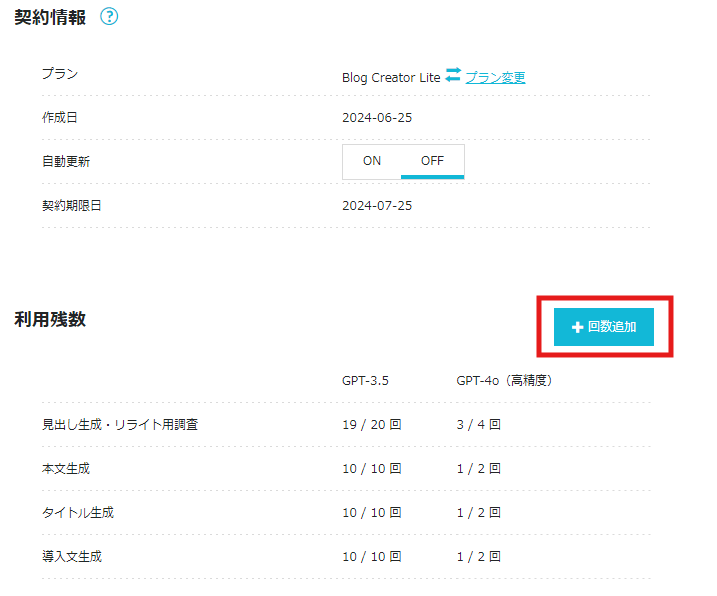The height and width of the screenshot is (596, 717).
Task: Click the 契約情報 heading
Action: coord(50,17)
